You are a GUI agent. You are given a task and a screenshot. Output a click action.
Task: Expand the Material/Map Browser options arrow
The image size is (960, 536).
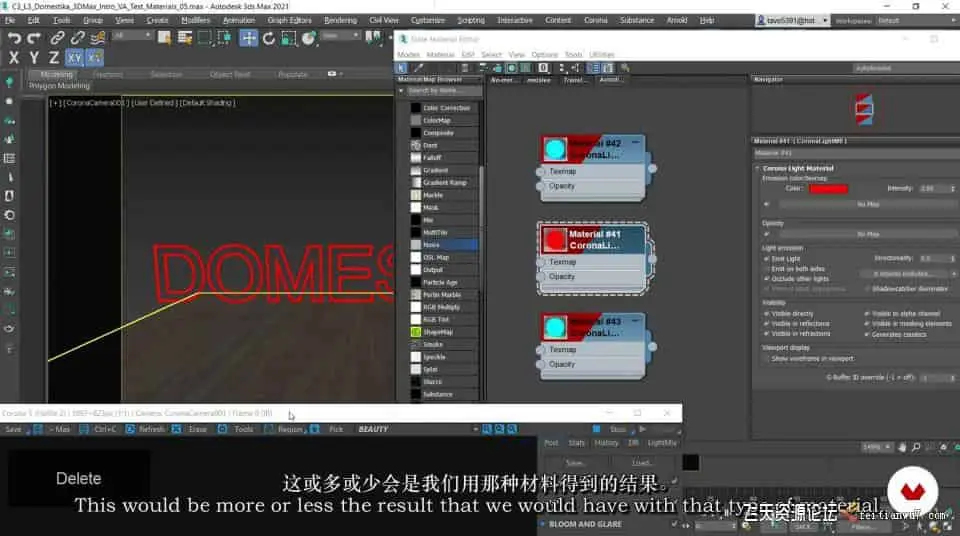[401, 91]
